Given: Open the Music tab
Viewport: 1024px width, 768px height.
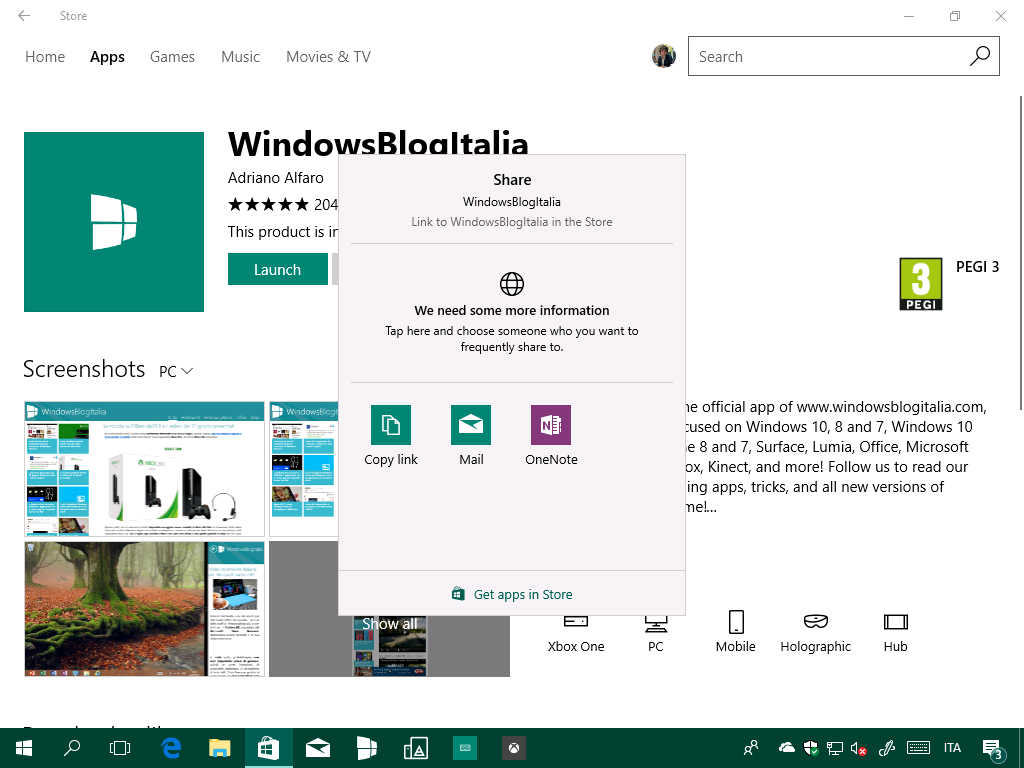Looking at the screenshot, I should pos(240,57).
